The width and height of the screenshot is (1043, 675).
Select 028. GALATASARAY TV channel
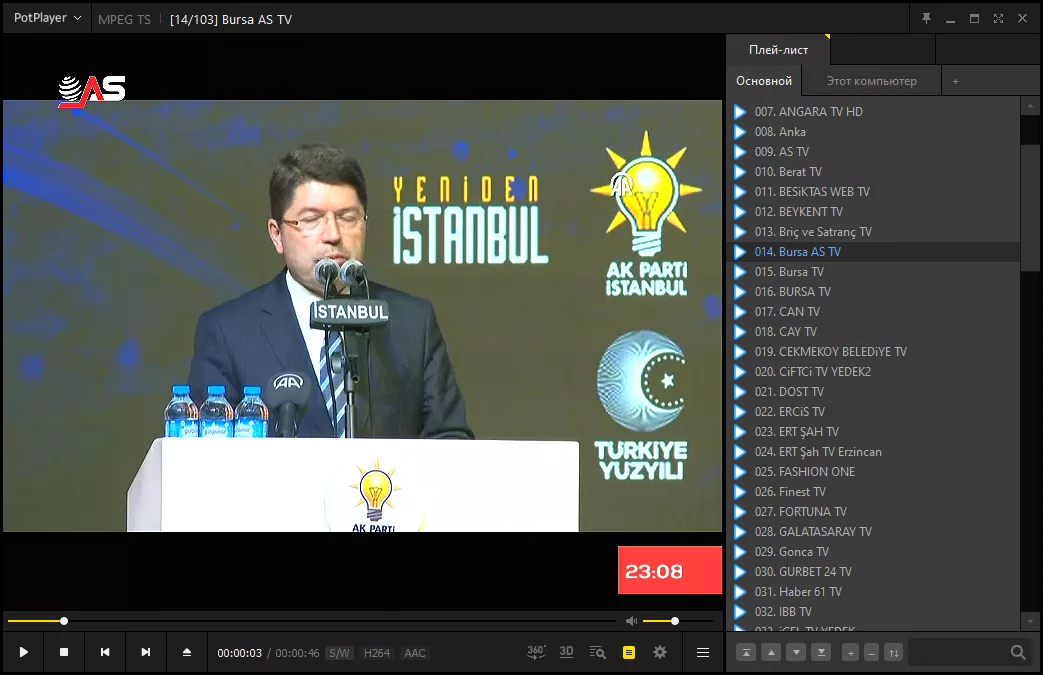tap(875, 531)
